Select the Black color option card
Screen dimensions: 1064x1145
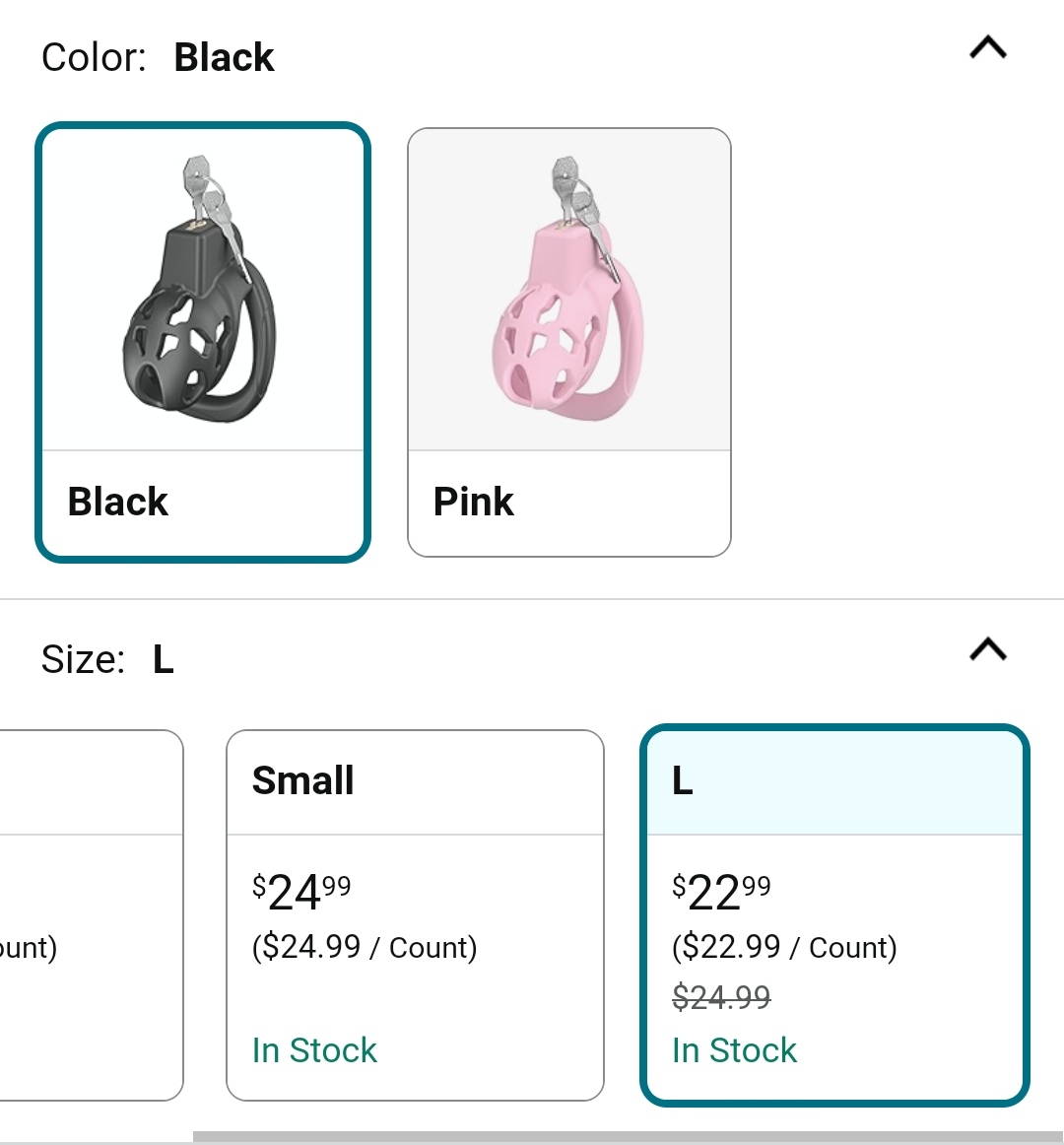203,343
